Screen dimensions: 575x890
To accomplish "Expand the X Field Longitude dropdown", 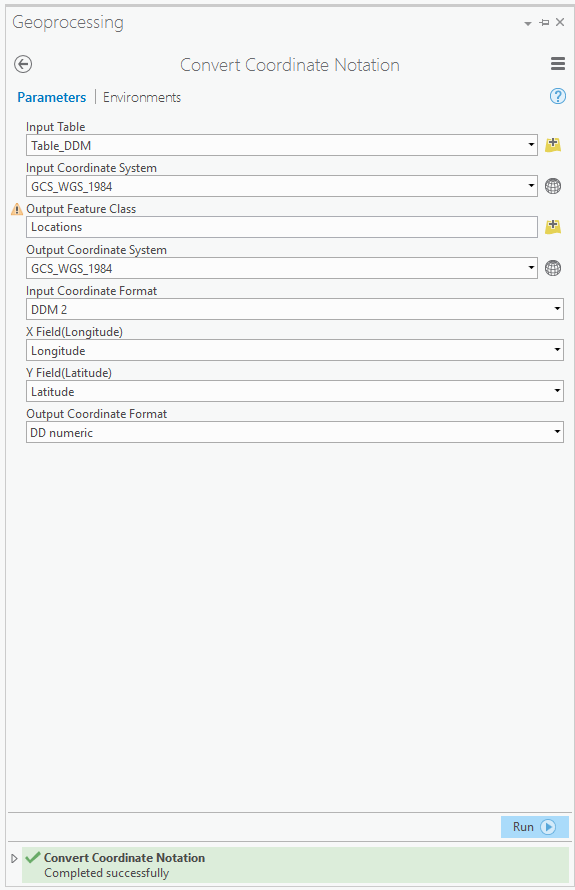I will point(557,350).
